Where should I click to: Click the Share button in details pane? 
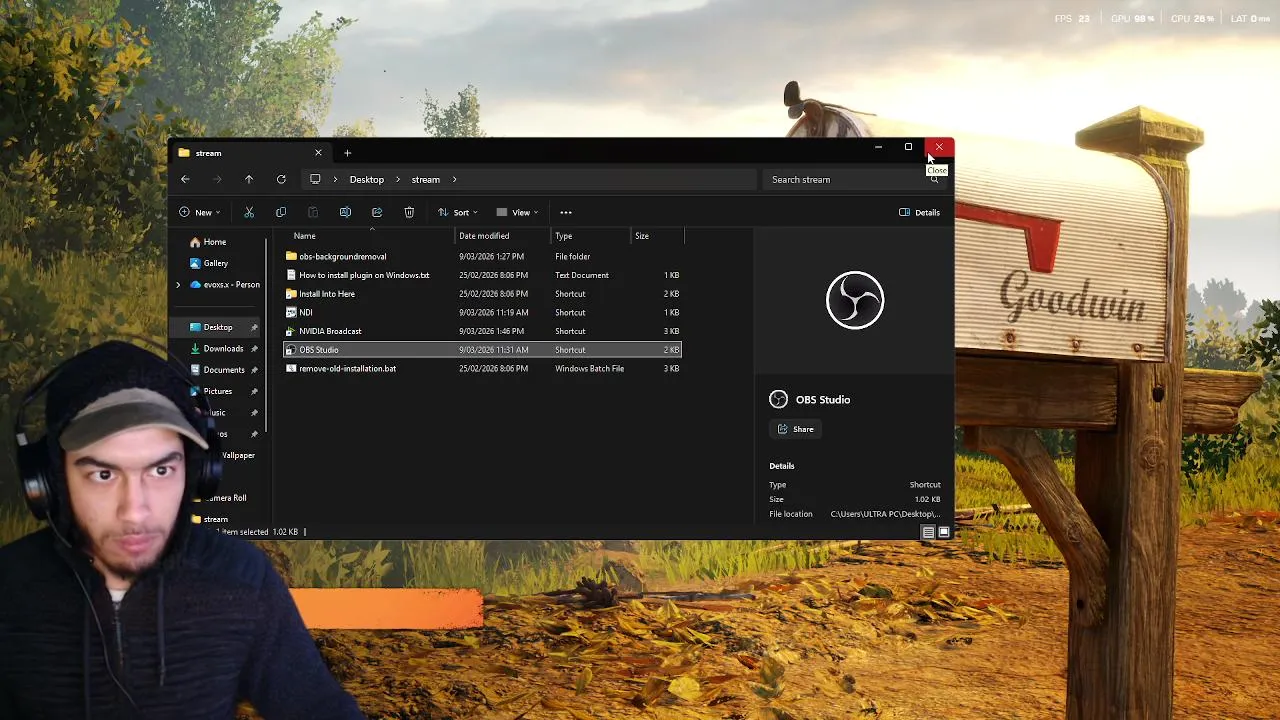(796, 429)
